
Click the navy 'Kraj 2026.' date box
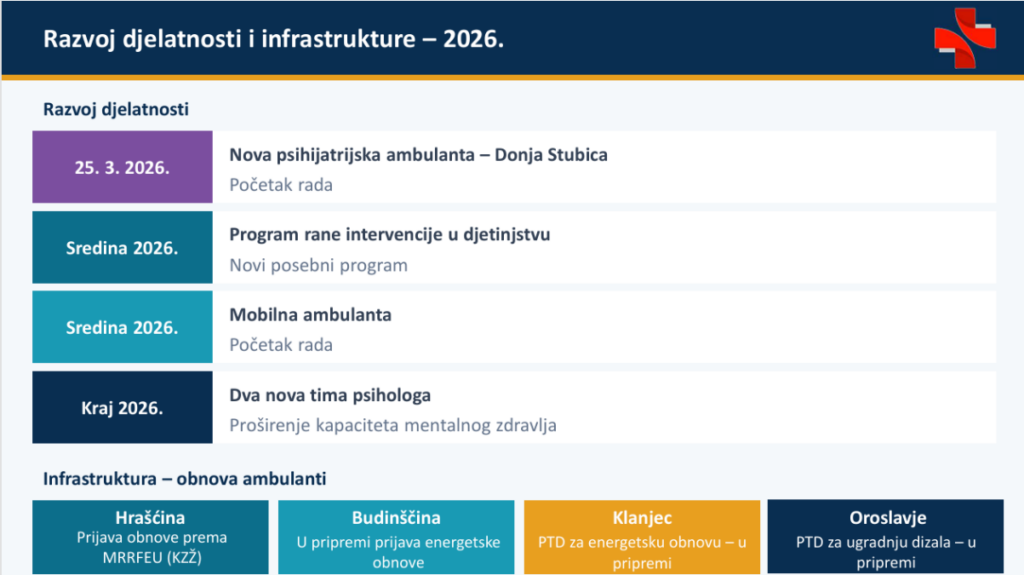(122, 407)
